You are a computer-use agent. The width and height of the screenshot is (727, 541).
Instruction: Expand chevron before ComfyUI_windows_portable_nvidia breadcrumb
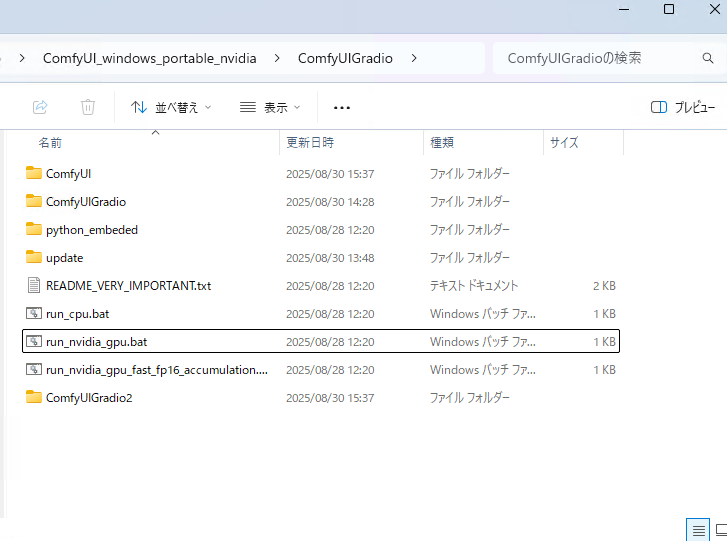[x=22, y=58]
